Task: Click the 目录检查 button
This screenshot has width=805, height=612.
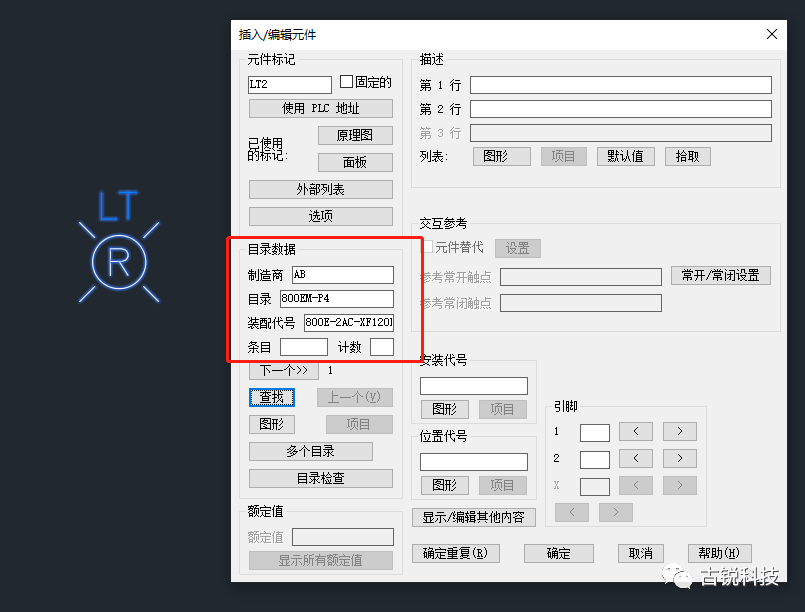Action: (x=320, y=479)
